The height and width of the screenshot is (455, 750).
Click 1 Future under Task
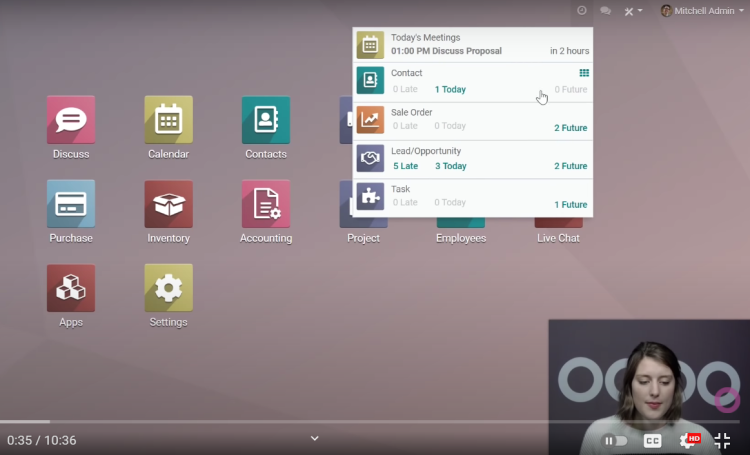point(571,205)
